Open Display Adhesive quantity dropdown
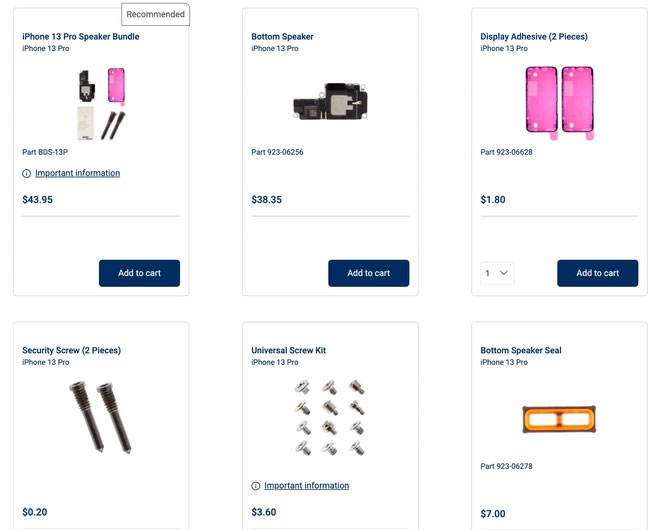660x530 pixels. 498,273
